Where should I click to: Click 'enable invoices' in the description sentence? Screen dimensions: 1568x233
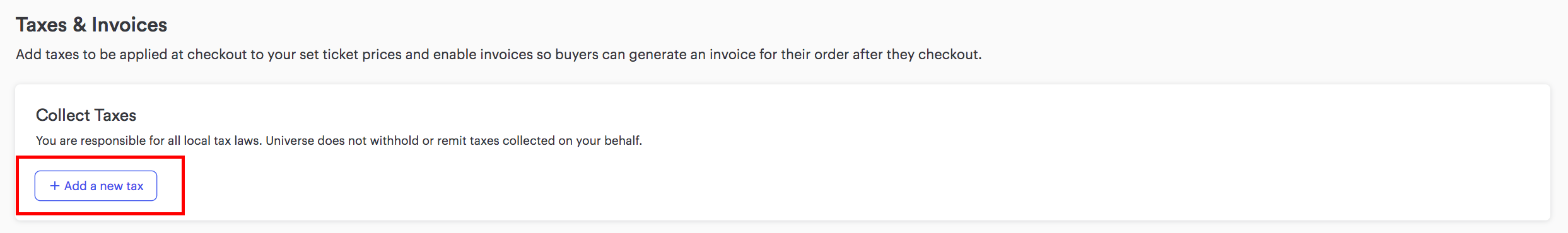click(x=483, y=54)
